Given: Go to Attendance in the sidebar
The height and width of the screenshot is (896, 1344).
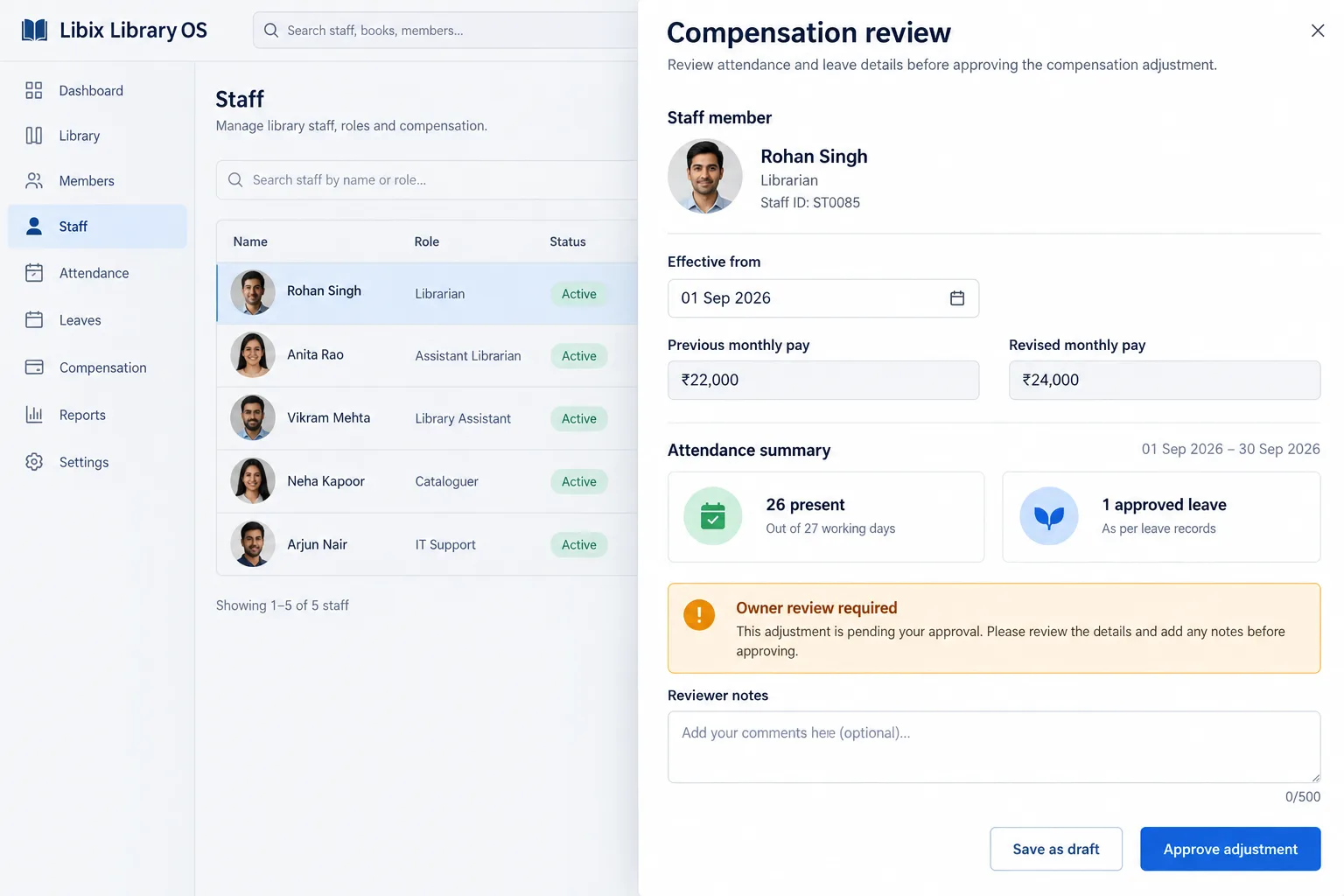Looking at the screenshot, I should (97, 273).
